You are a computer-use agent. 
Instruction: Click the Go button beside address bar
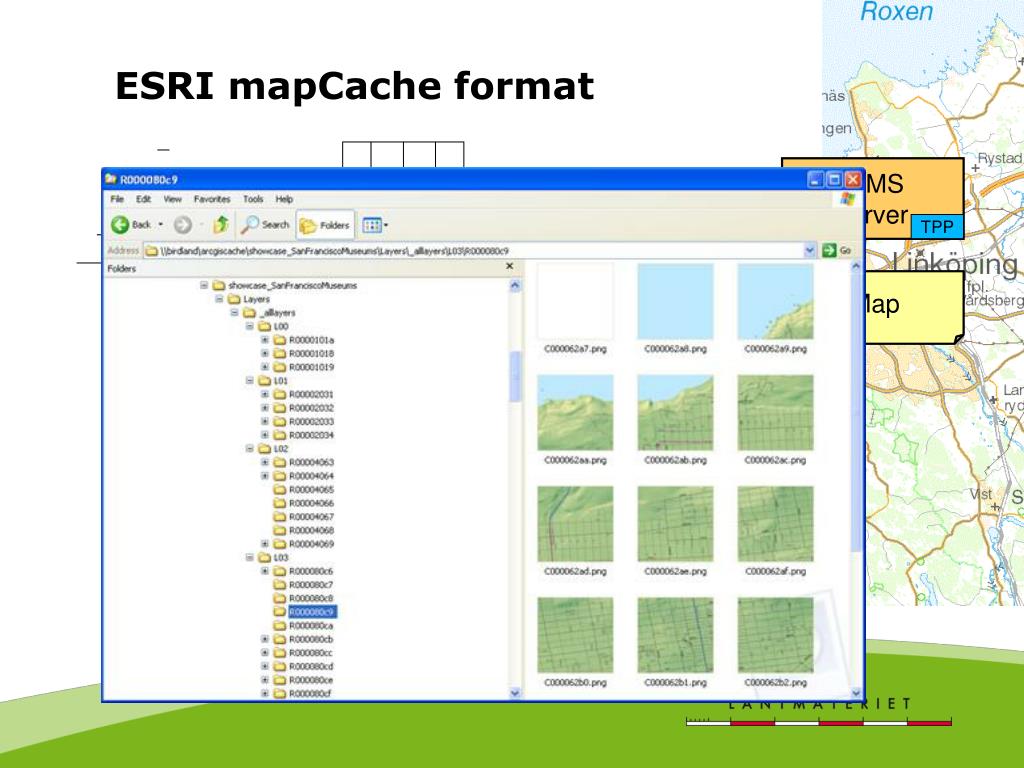838,250
